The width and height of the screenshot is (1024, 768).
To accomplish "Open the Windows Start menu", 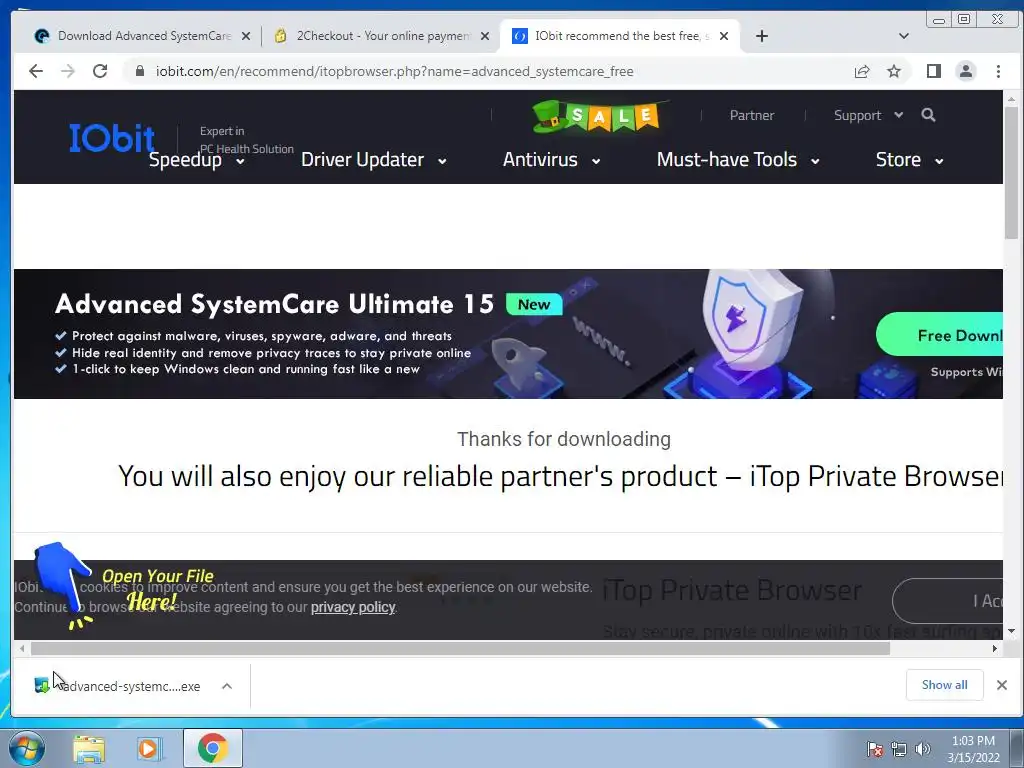I will (27, 748).
